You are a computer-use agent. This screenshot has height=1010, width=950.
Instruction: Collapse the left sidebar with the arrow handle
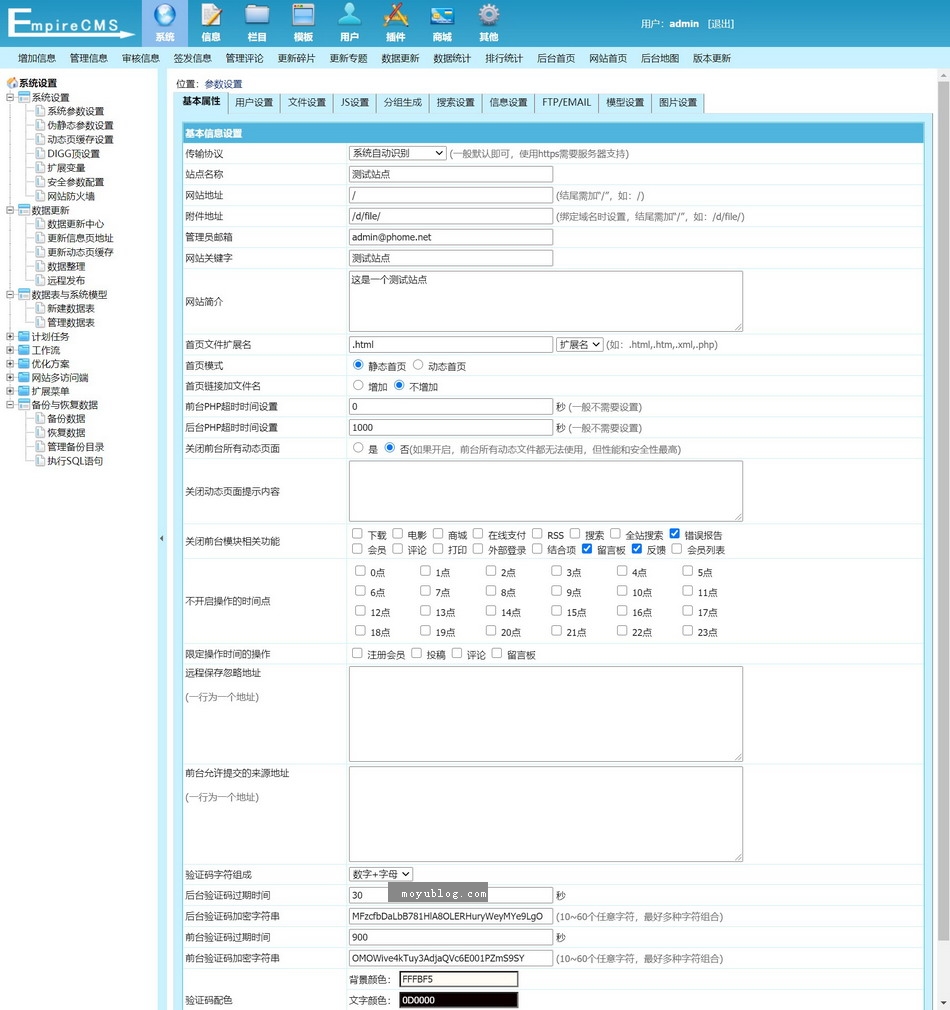pos(161,538)
